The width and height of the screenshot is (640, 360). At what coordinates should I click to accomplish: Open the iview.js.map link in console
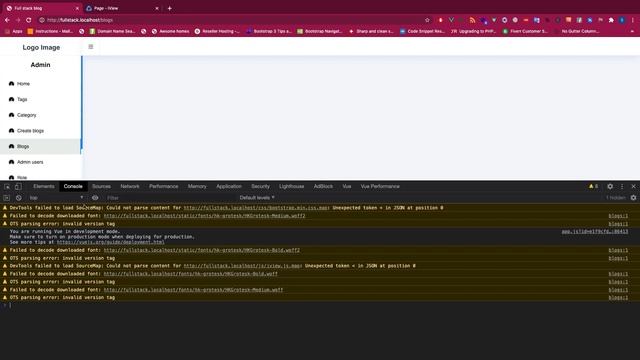tap(242, 266)
